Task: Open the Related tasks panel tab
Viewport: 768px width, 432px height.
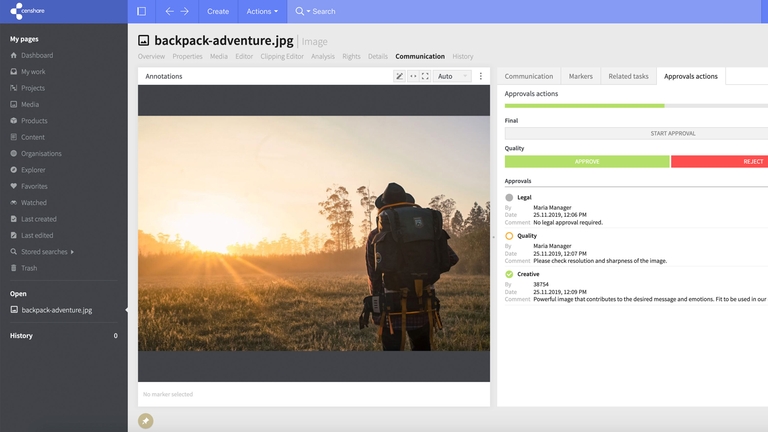Action: tap(628, 76)
